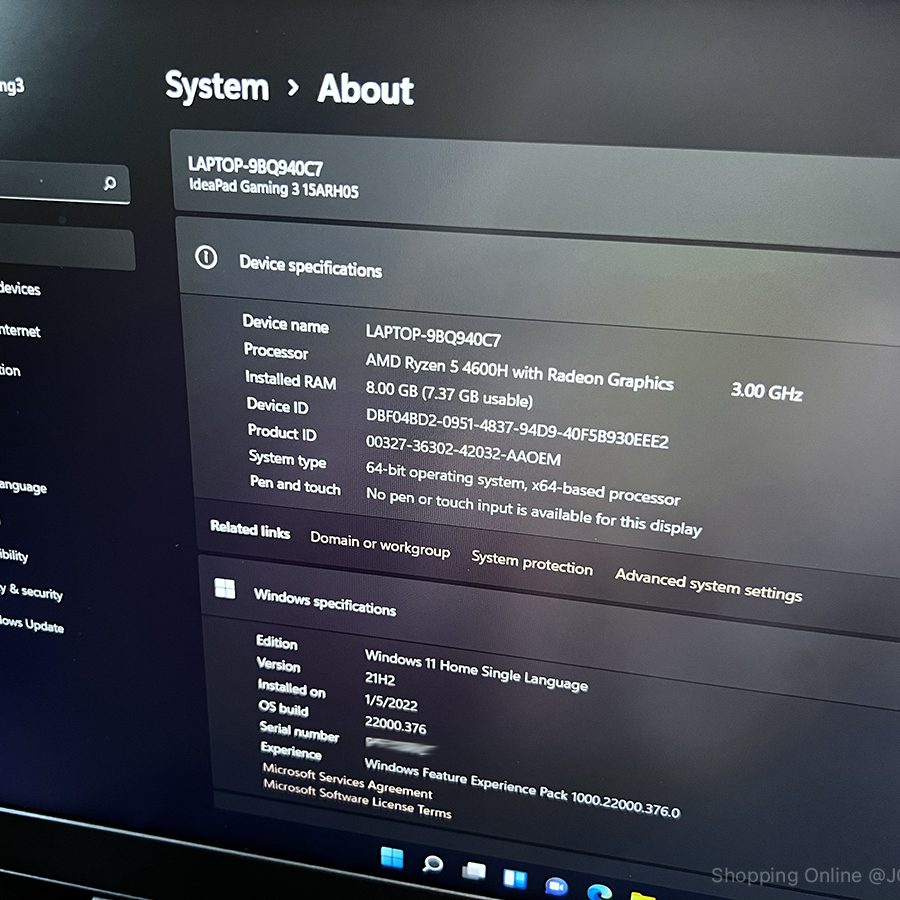
Task: Open Microsoft Software License Terms link
Action: (x=357, y=798)
